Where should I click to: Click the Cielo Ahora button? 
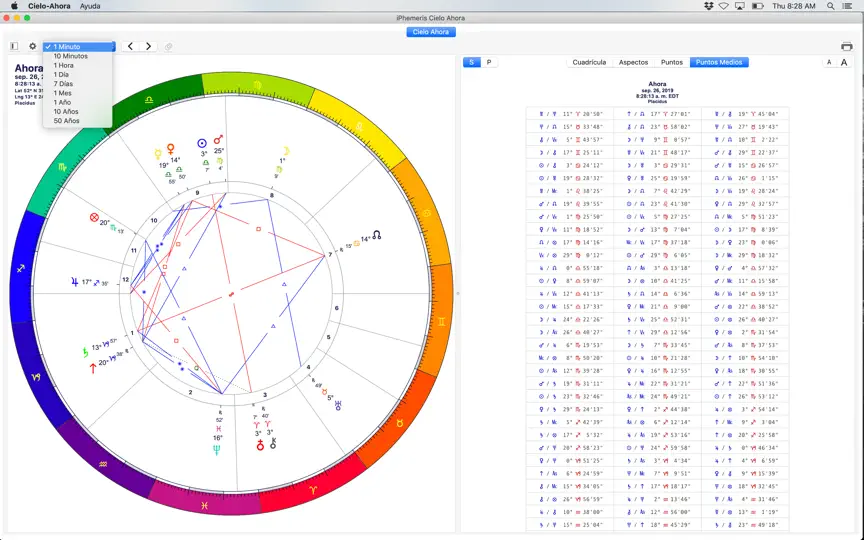coord(431,32)
